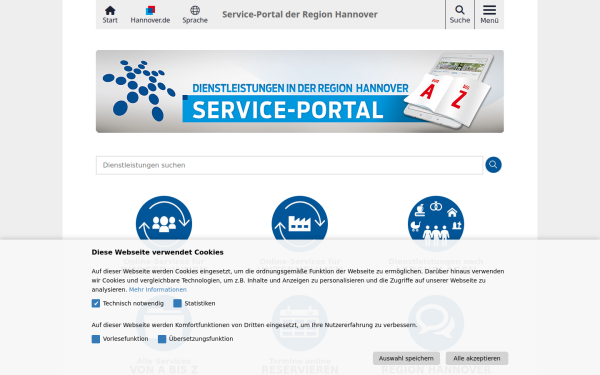
Task: Click the Dienstleistungen suchen search field
Action: tap(289, 165)
